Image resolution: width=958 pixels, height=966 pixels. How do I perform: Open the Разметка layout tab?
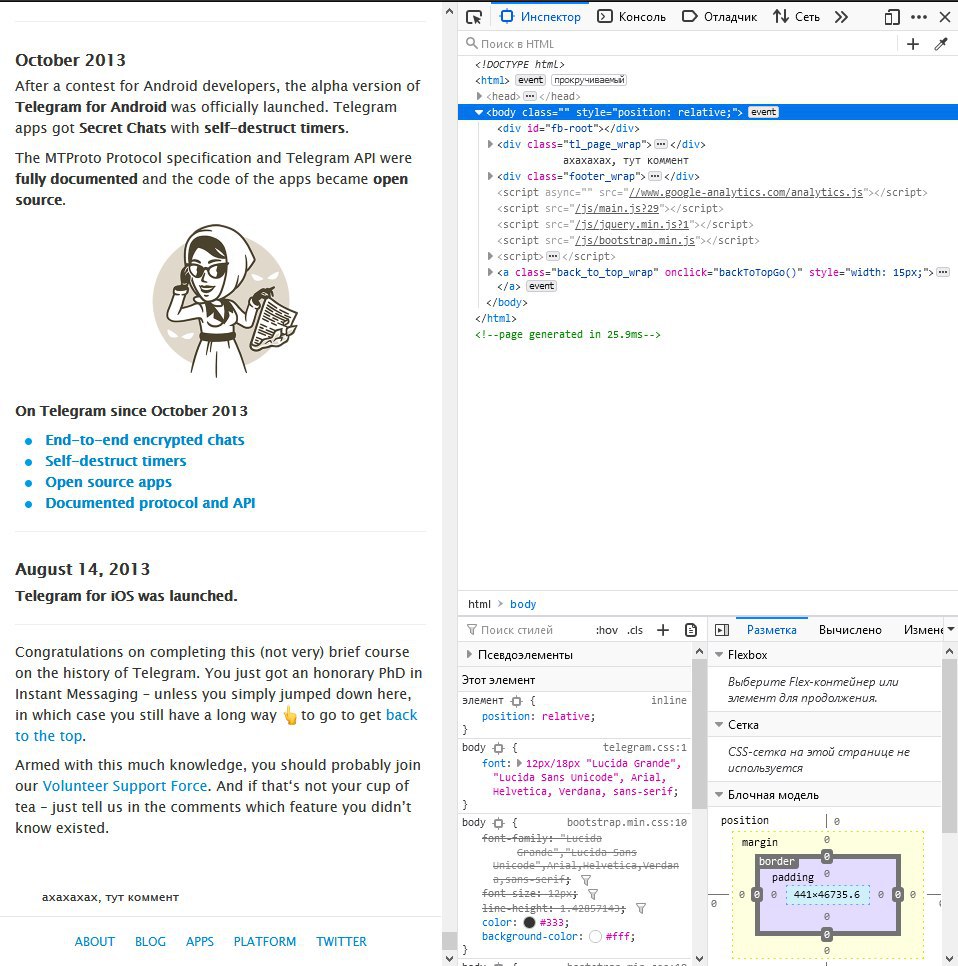pyautogui.click(x=771, y=630)
